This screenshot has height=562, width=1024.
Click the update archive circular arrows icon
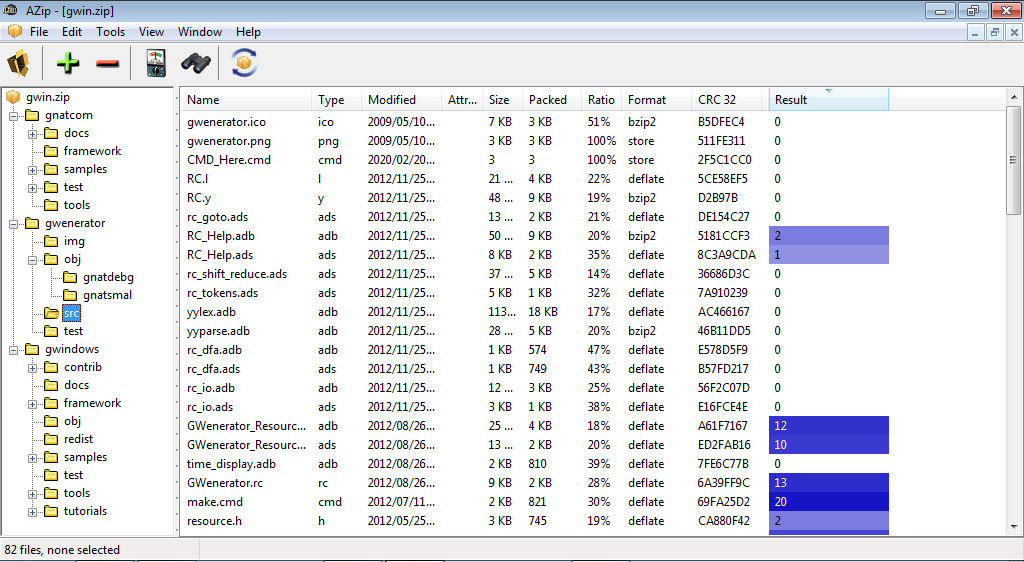click(244, 64)
